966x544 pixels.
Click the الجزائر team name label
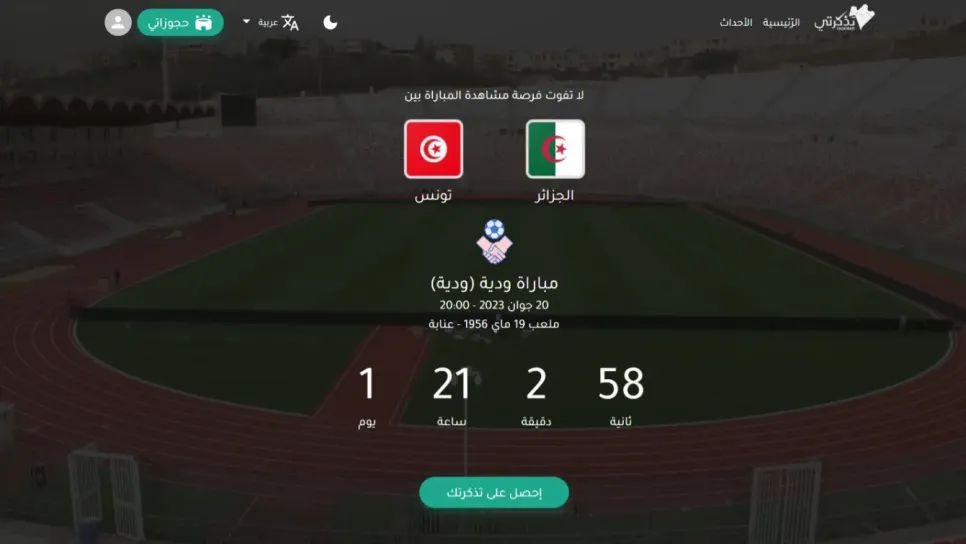pyautogui.click(x=554, y=195)
